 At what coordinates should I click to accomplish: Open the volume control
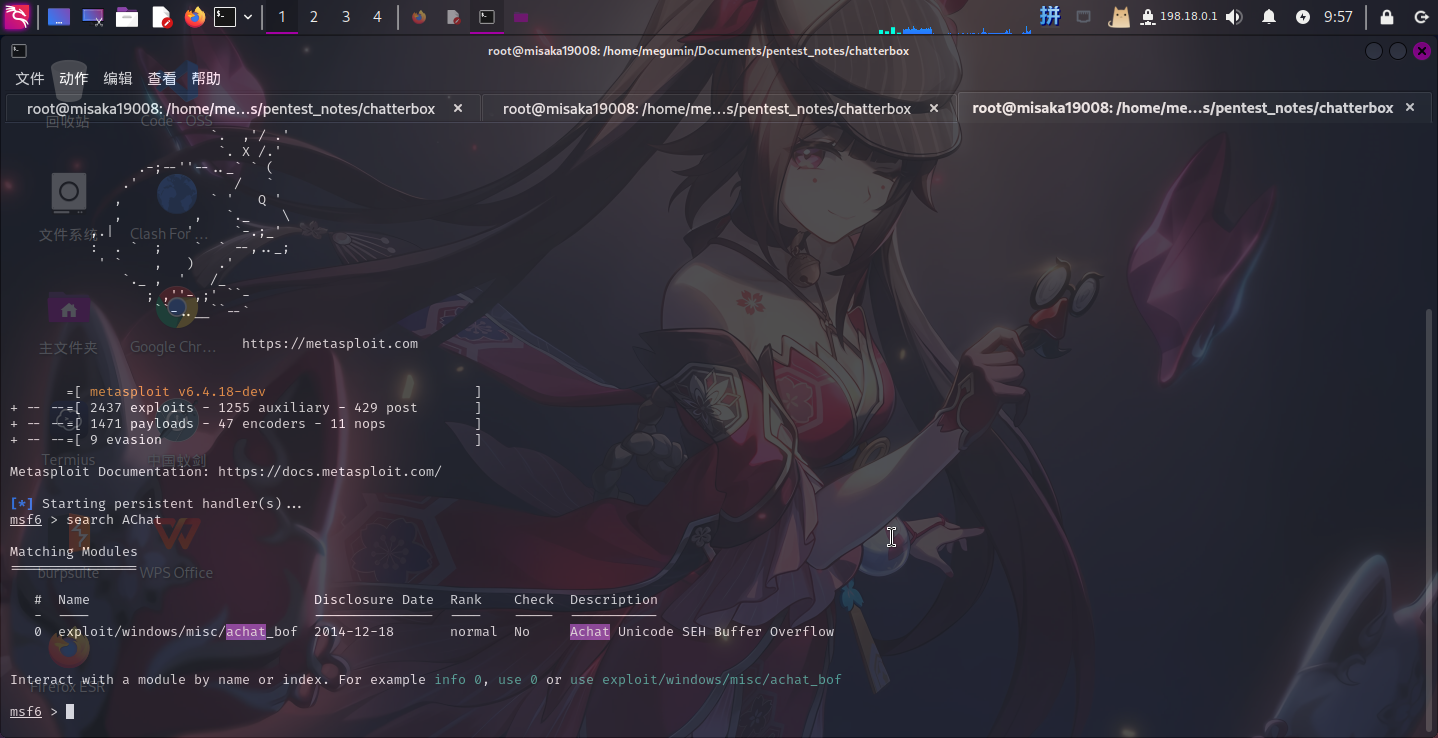coord(1234,17)
